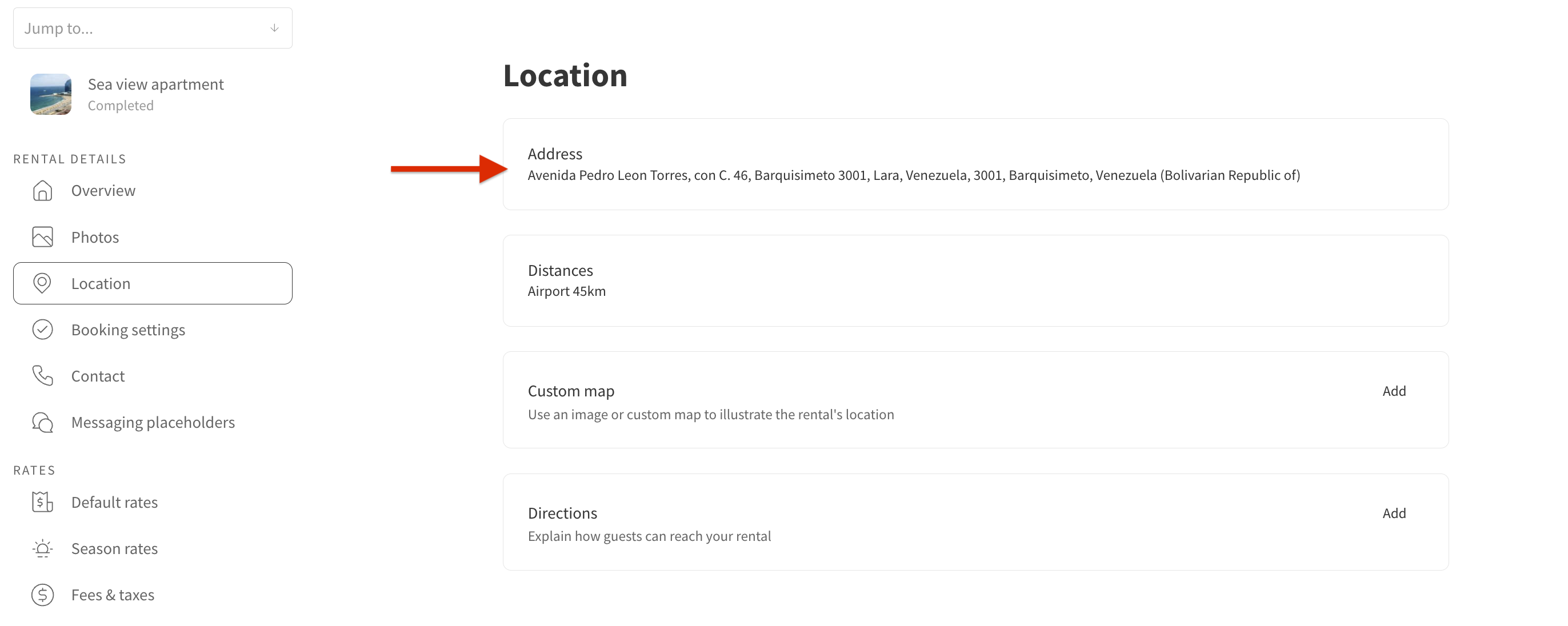1568x626 pixels.
Task: Click the Booking settings checkmark icon
Action: pos(42,330)
